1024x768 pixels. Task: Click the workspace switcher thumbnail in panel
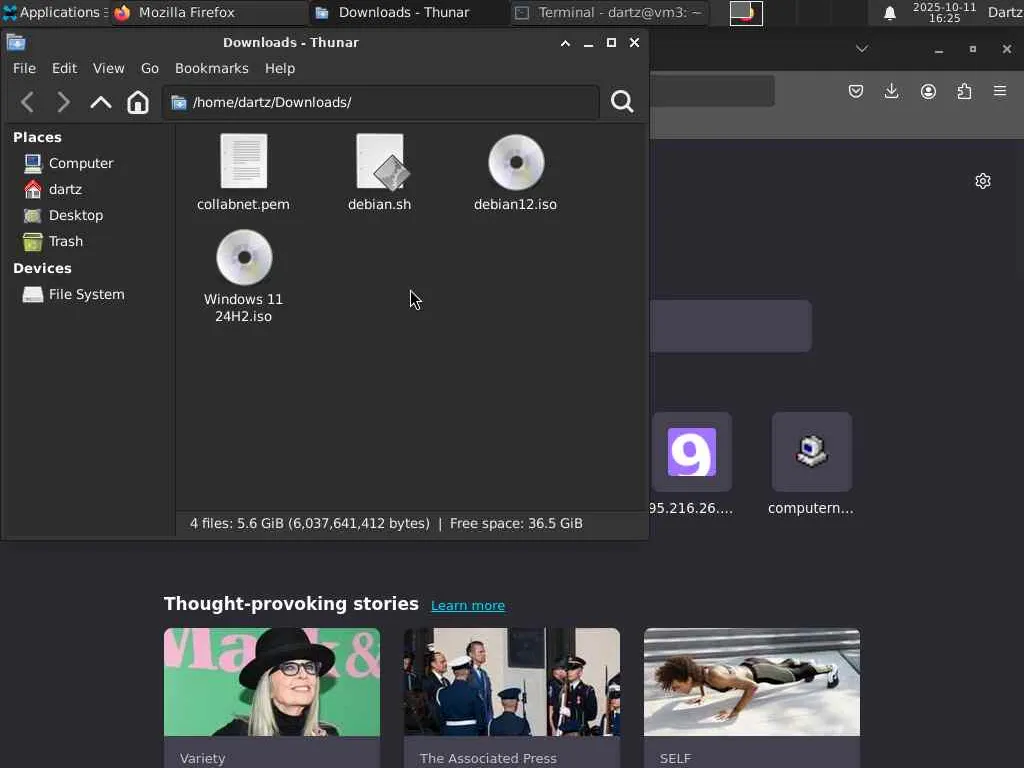click(746, 13)
